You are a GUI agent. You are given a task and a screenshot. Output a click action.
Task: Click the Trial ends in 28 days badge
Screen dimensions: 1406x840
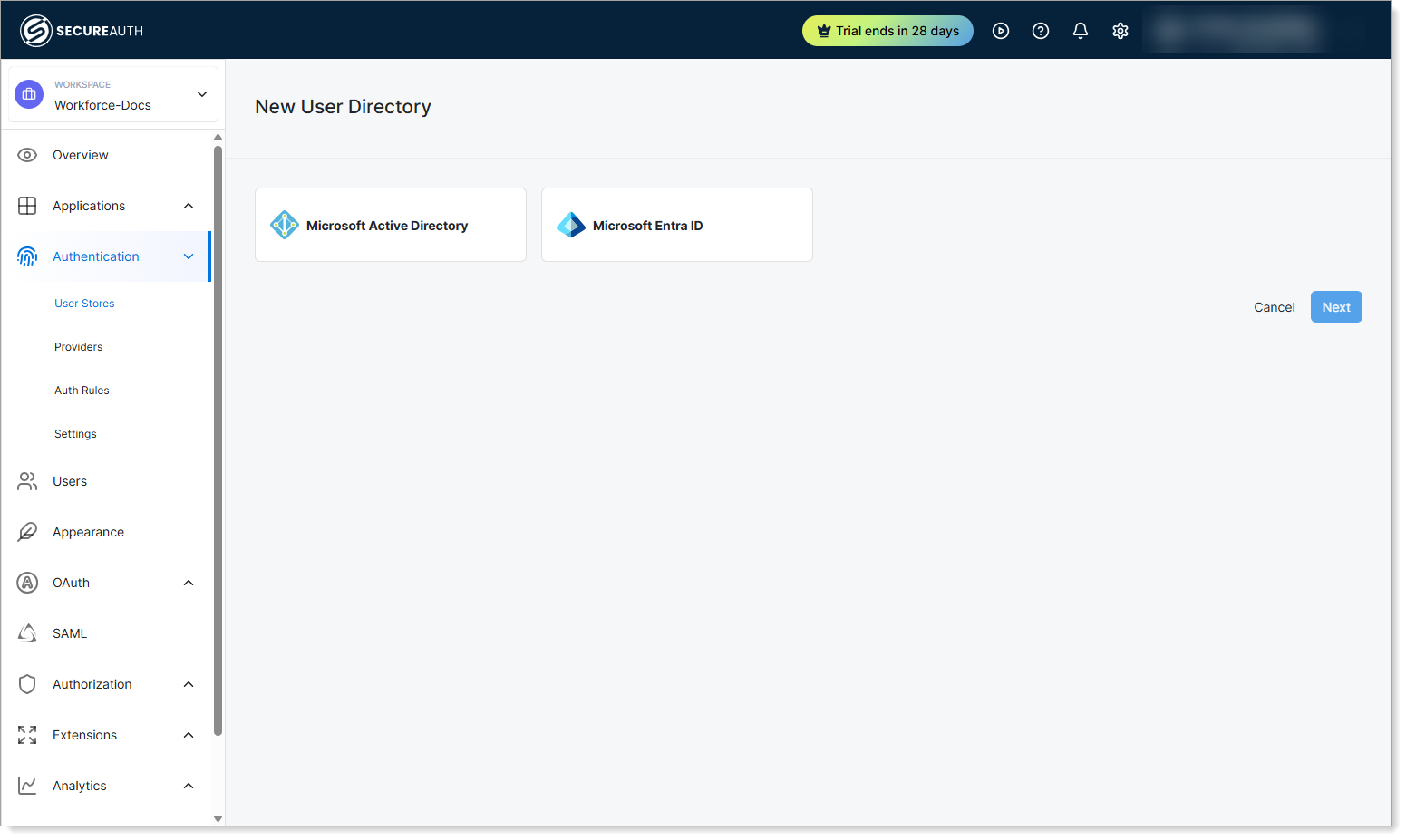[887, 31]
